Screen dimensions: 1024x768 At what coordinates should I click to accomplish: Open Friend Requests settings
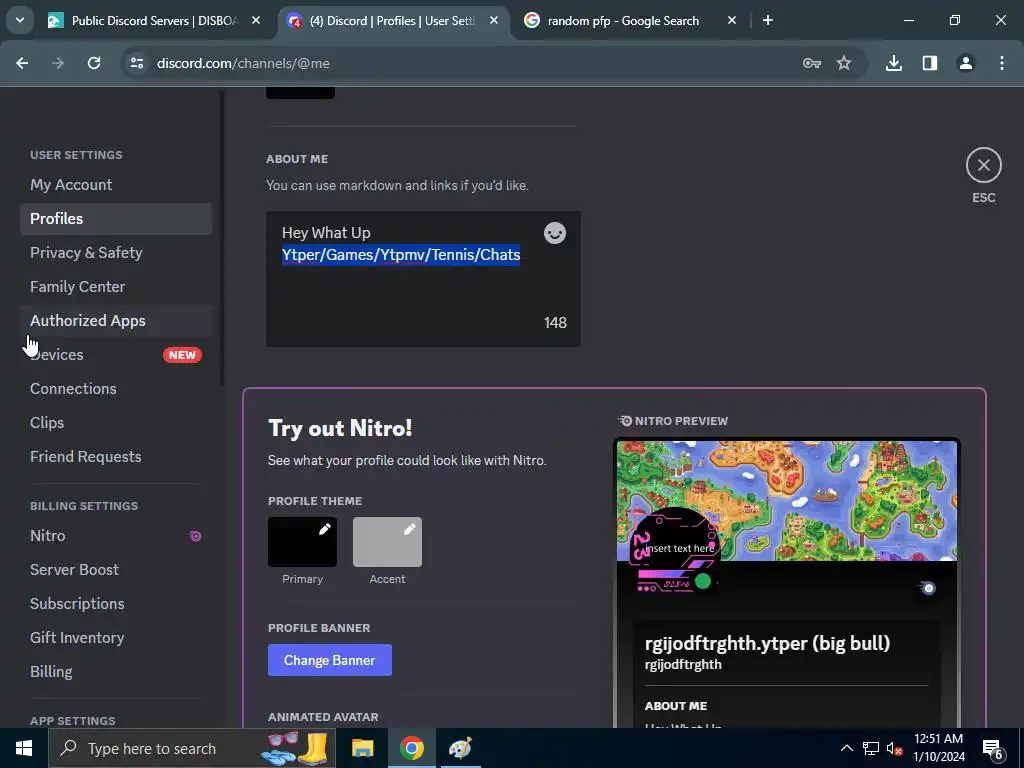pyautogui.click(x=116, y=456)
